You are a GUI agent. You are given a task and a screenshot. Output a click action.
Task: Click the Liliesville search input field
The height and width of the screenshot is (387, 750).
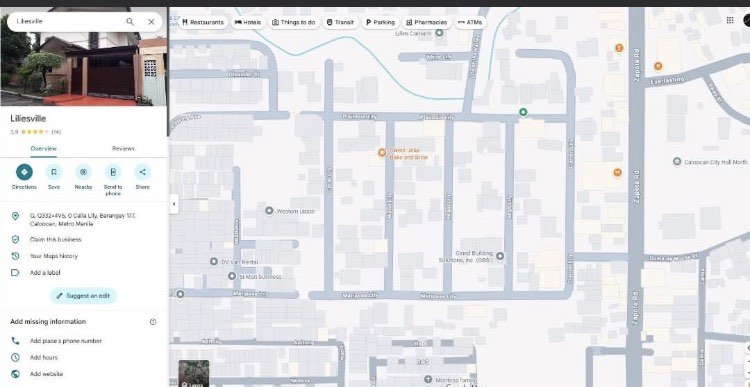coord(67,22)
